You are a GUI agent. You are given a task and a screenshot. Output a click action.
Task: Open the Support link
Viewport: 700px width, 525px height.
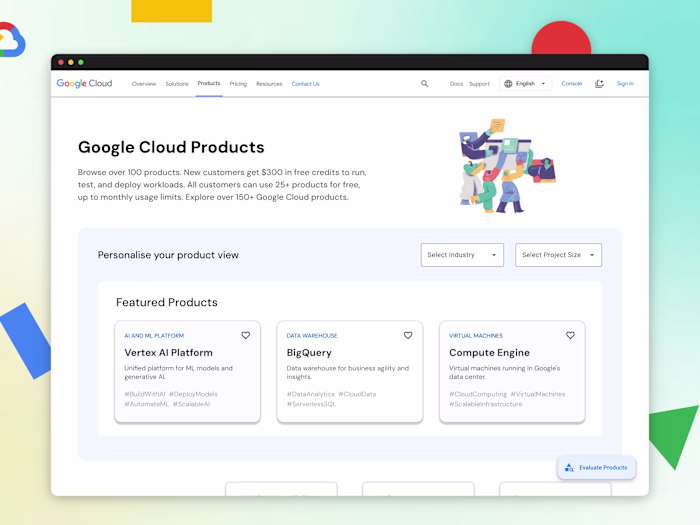[x=479, y=84]
